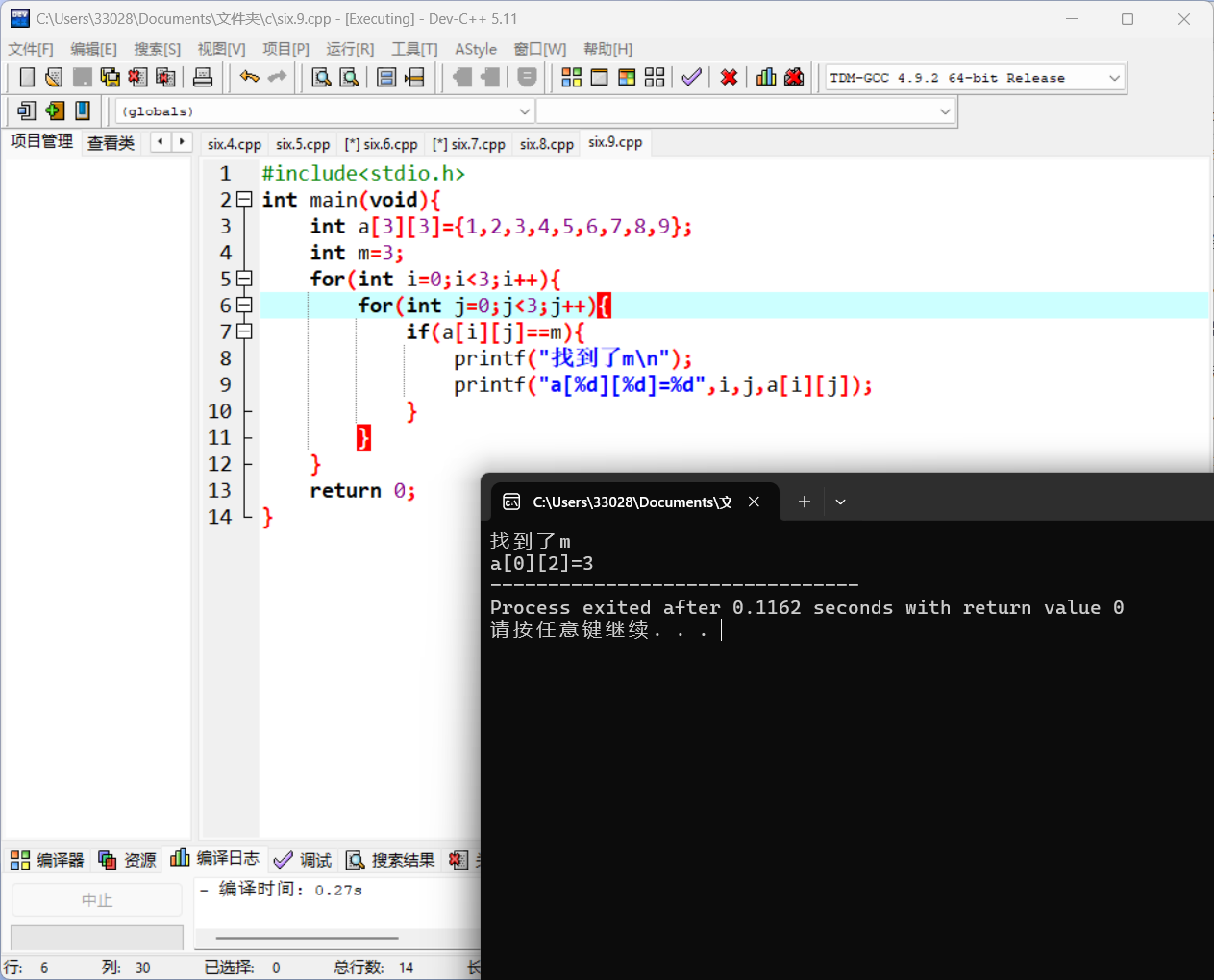Open the 搜索结果 bottom tab
1214x980 pixels.
point(390,860)
